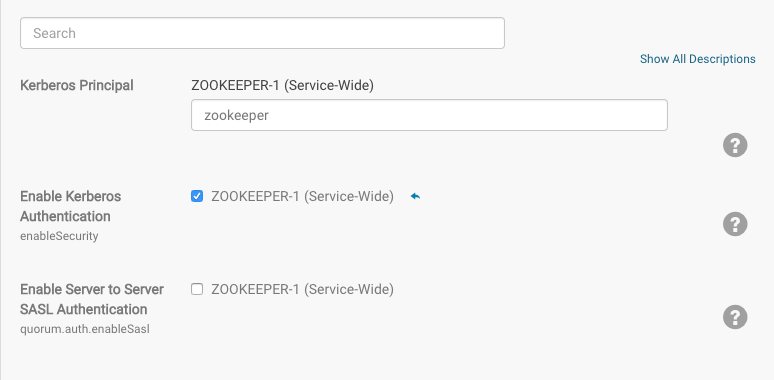Focus the configuration Search box
This screenshot has width=774, height=380.
(262, 33)
